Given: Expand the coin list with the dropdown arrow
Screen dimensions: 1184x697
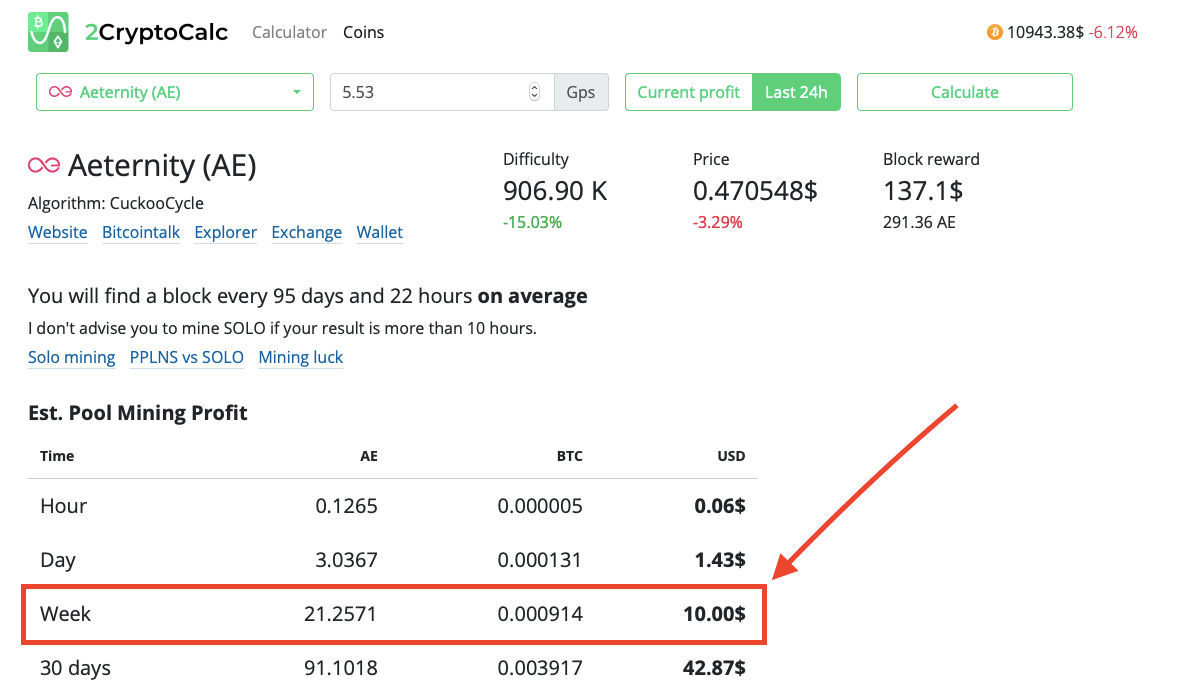Looking at the screenshot, I should pos(297,92).
